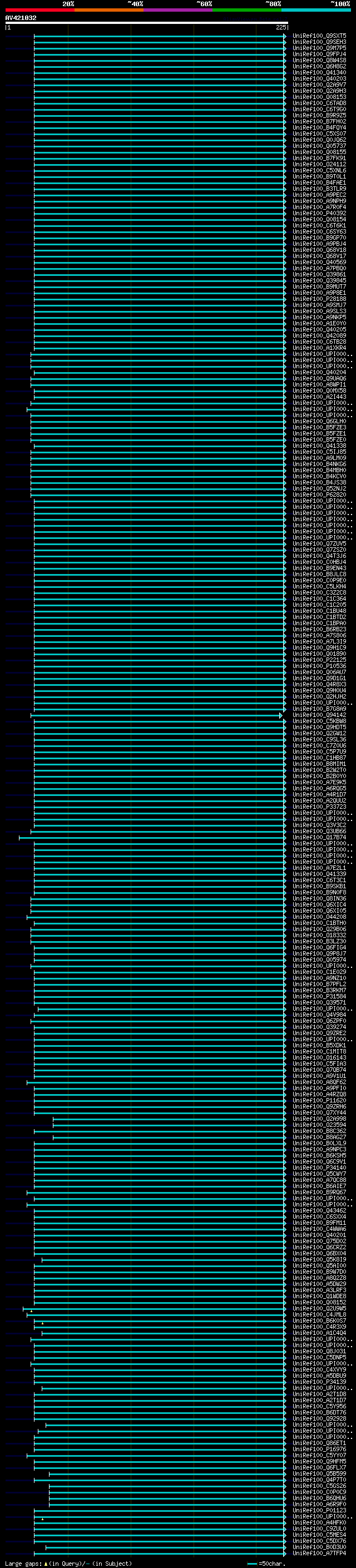Open the UniRef100_P40392 entry

319,213
